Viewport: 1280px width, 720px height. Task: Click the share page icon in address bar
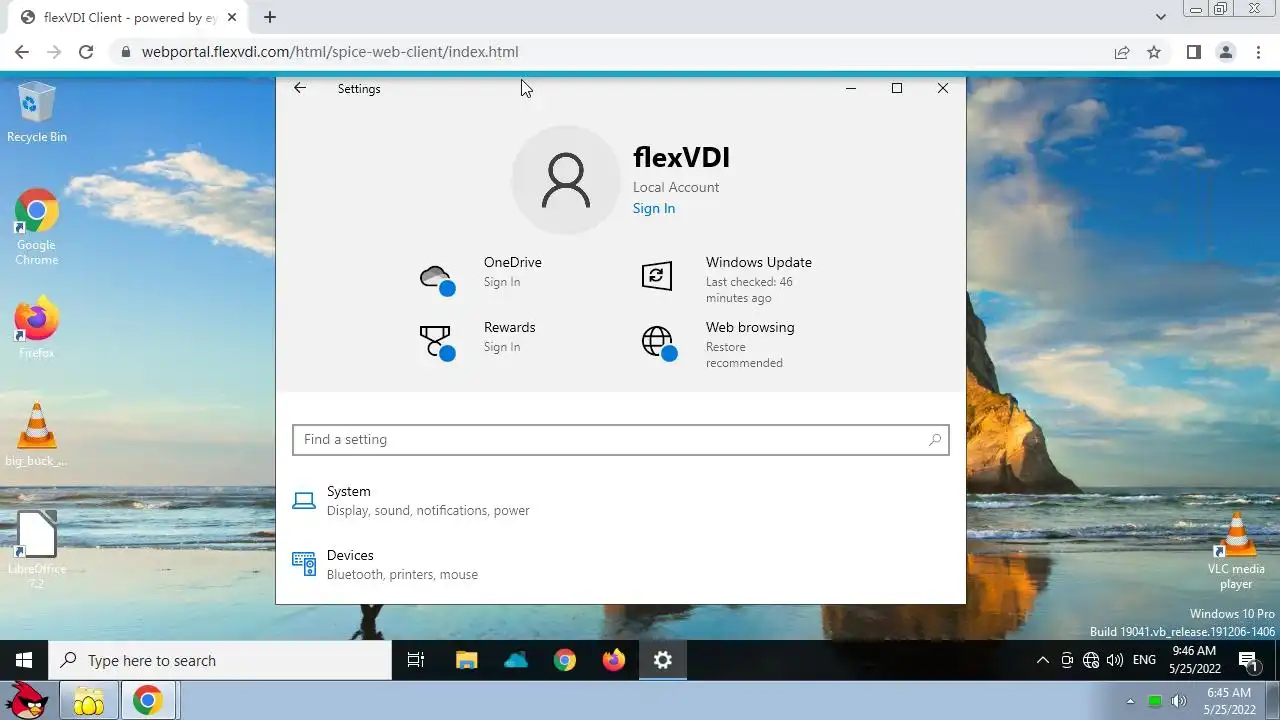(x=1122, y=52)
